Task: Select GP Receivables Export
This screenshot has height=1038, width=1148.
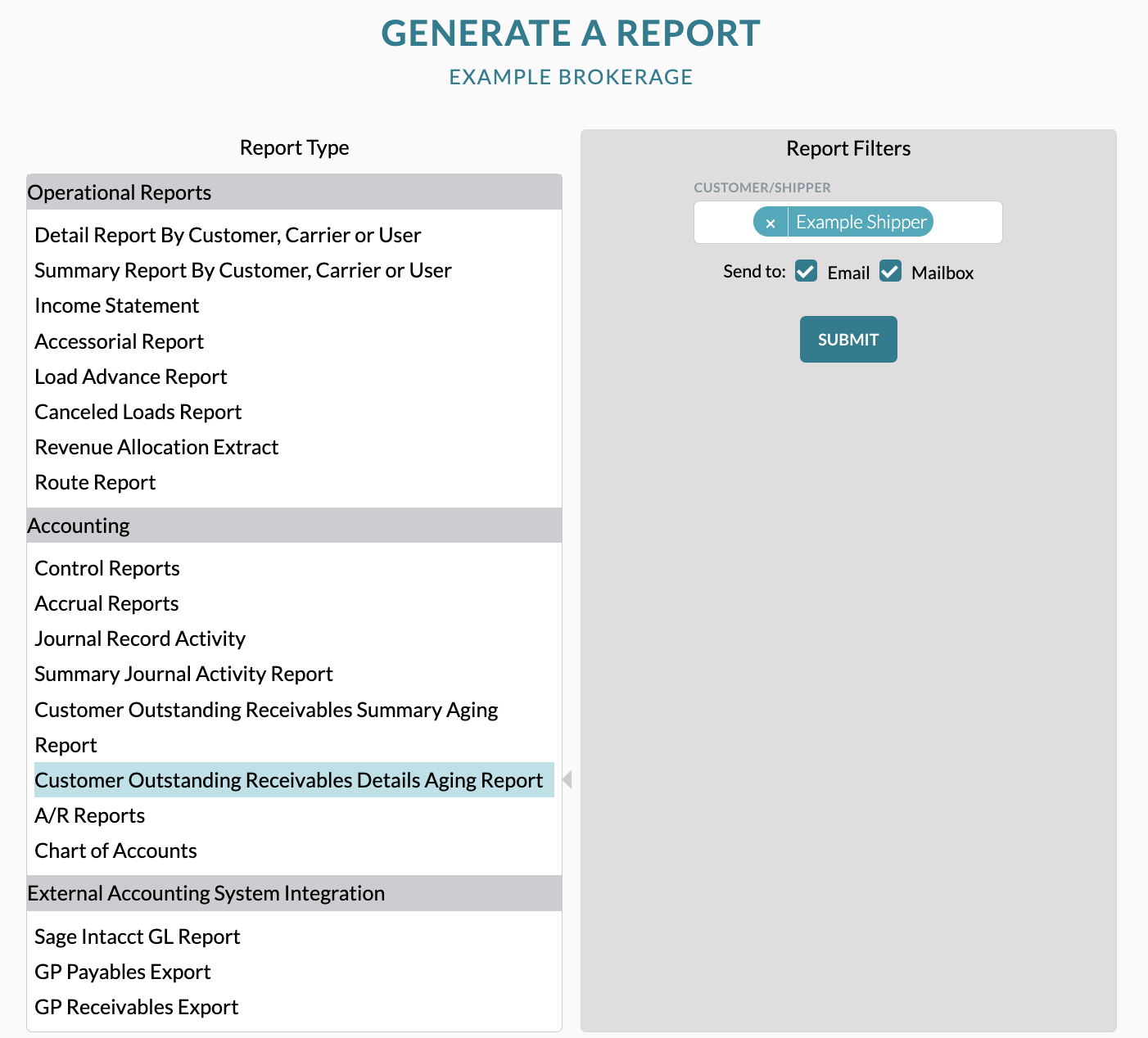Action: tap(137, 1007)
